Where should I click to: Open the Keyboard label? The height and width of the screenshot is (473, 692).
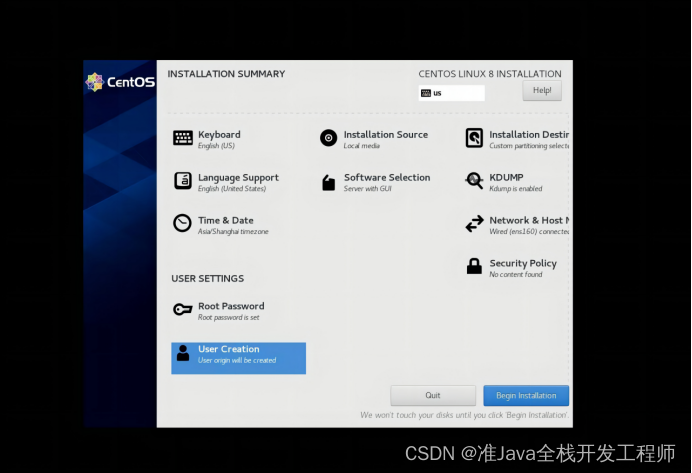tap(219, 135)
